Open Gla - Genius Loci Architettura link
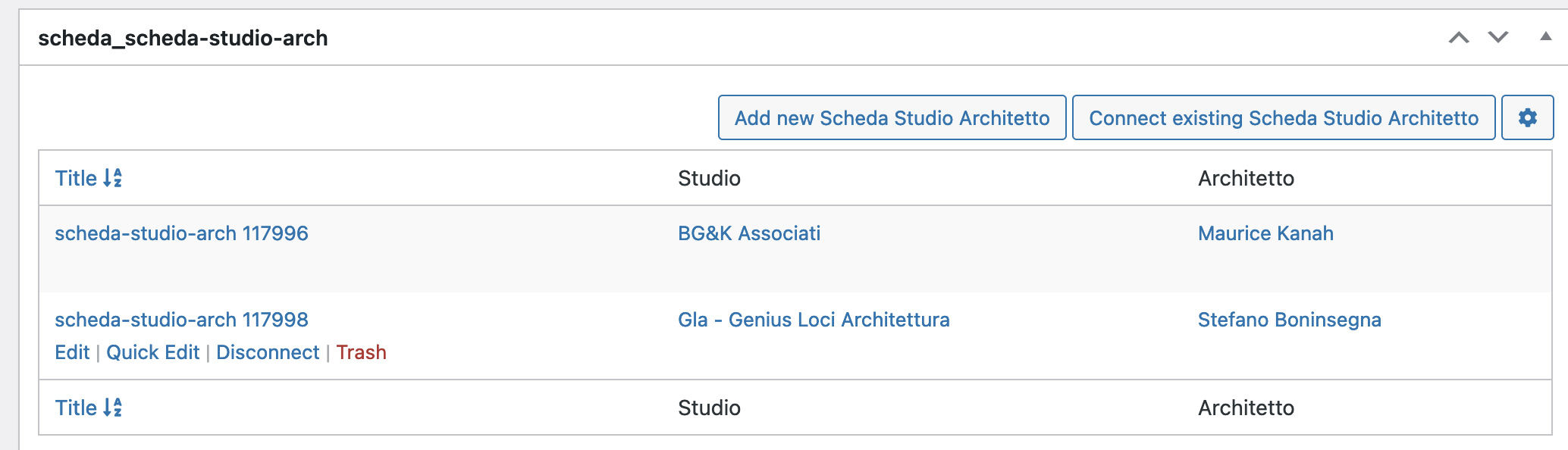 pyautogui.click(x=814, y=320)
